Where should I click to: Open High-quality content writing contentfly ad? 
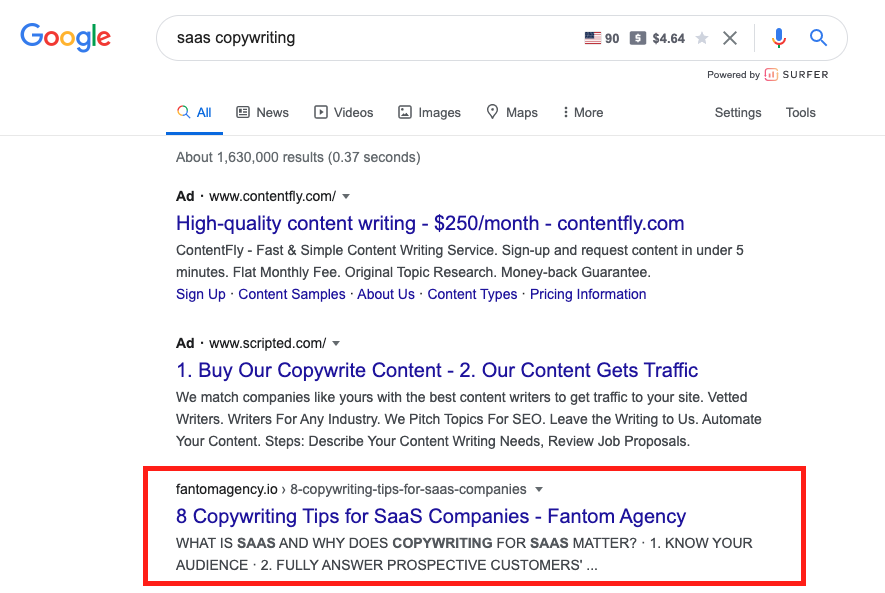[x=430, y=223]
